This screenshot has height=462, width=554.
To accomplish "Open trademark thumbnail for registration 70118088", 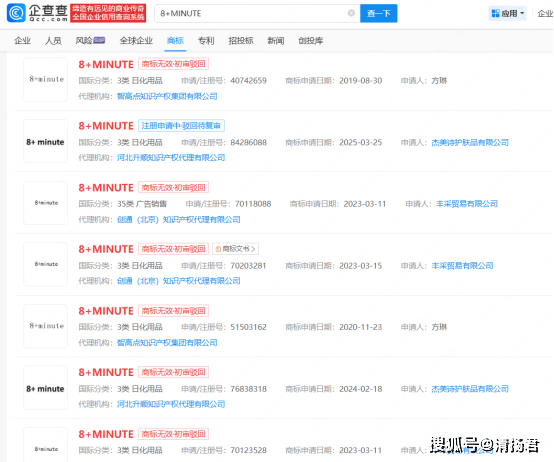I will click(x=46, y=203).
